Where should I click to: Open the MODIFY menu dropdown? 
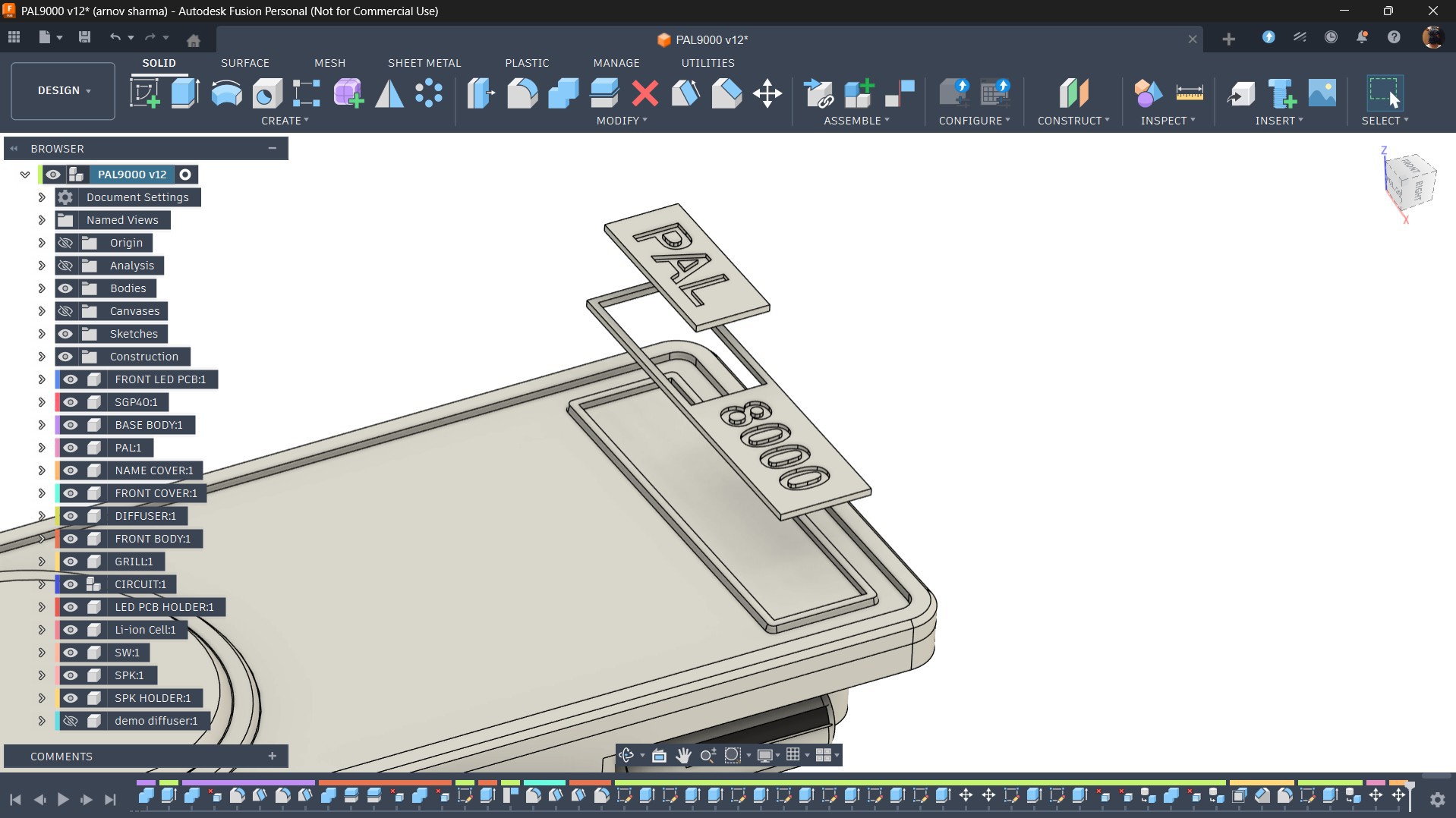[621, 121]
